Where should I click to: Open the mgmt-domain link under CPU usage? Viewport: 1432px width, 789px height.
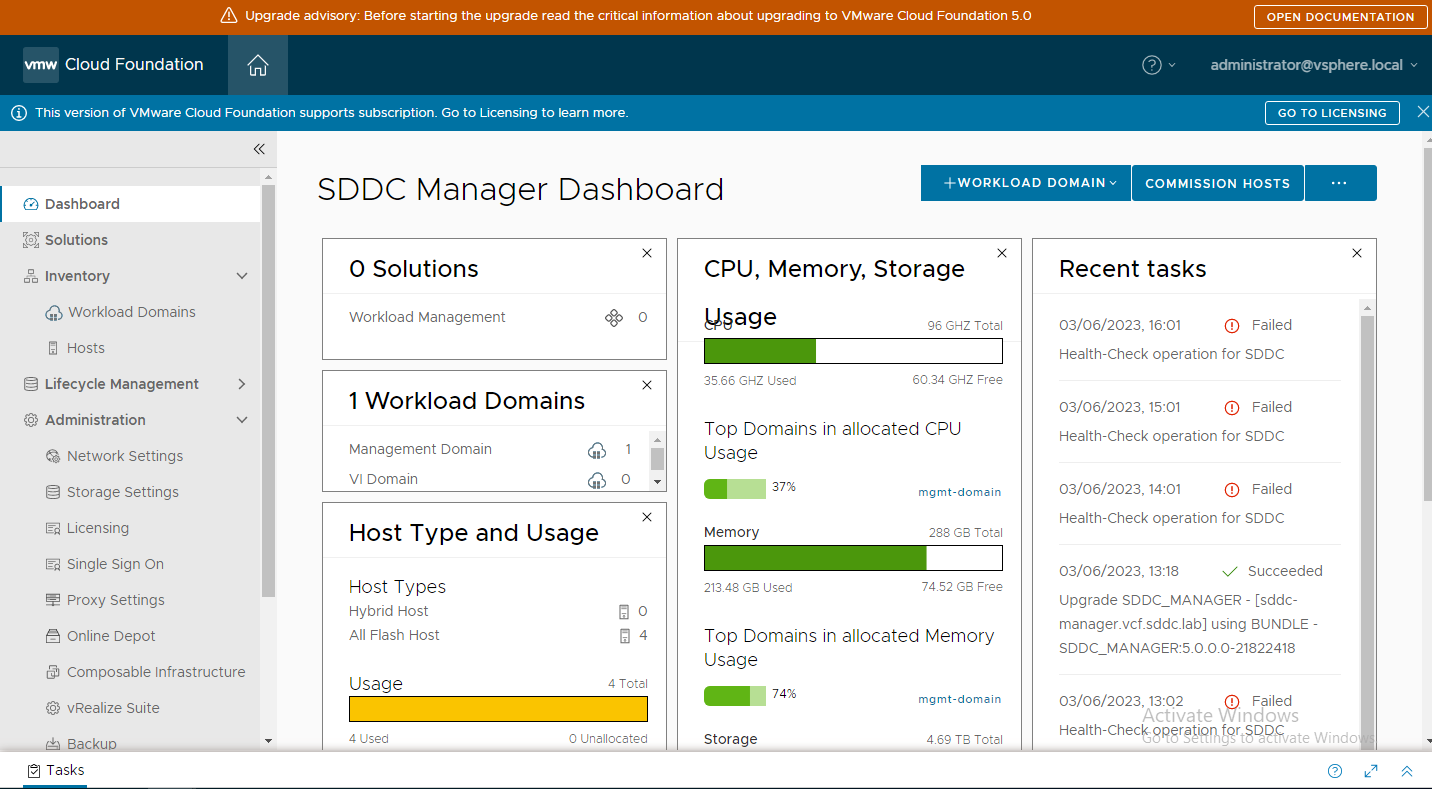click(959, 492)
